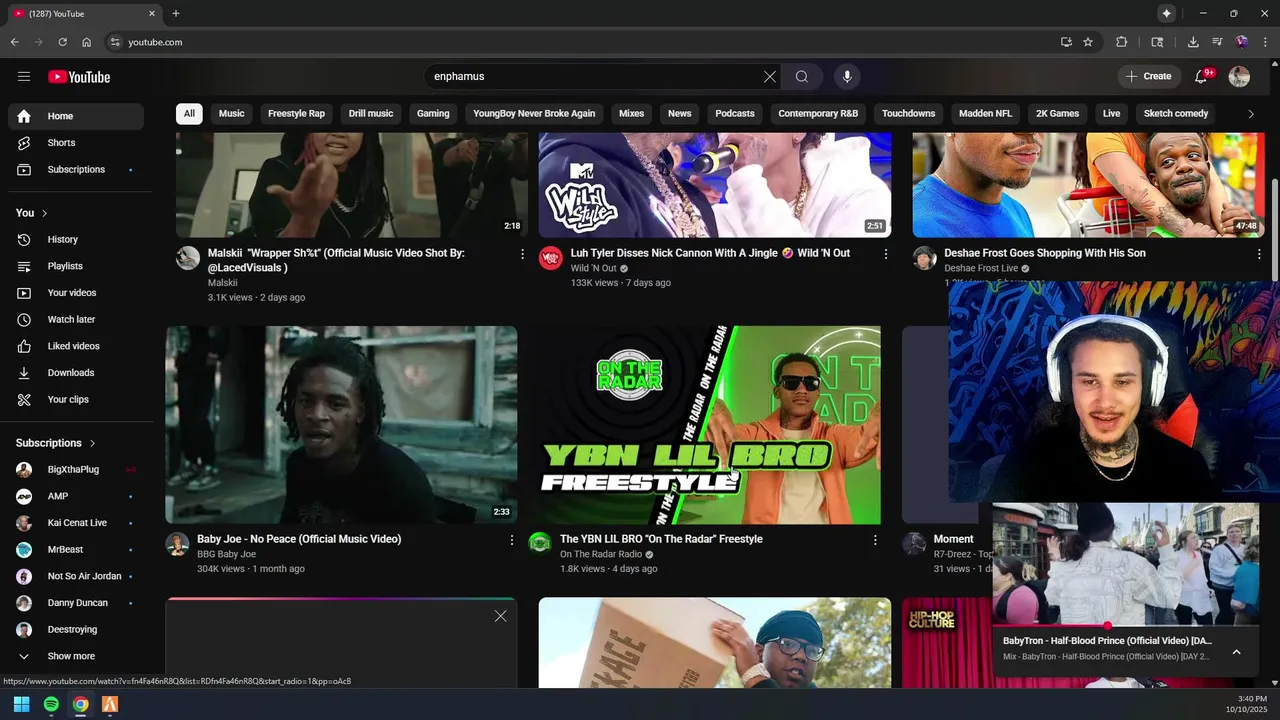The width and height of the screenshot is (1280, 720).
Task: Select the Sketch comedy chip
Action: 1176,114
